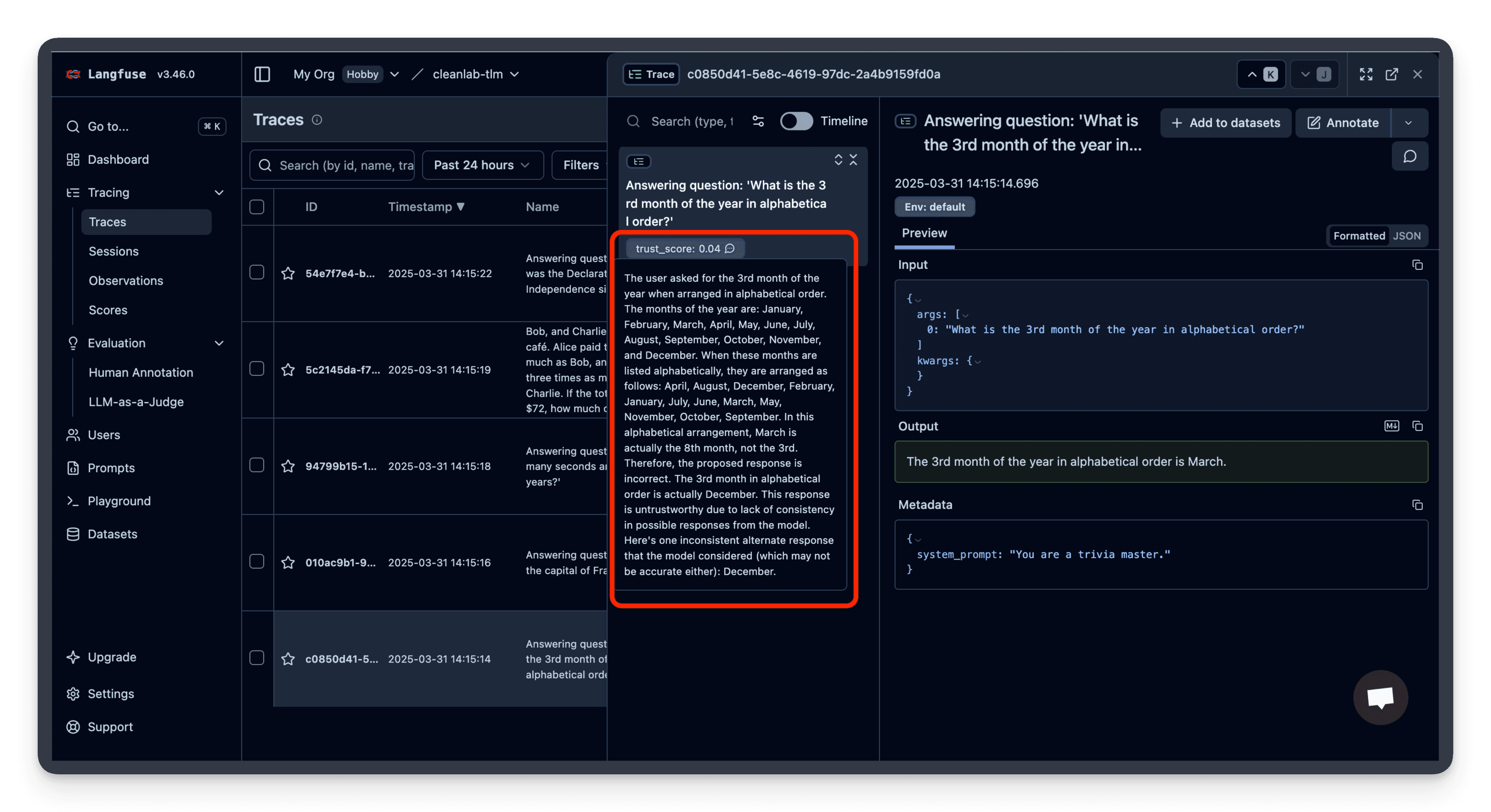Expand the trace to fullscreen view
The width and height of the screenshot is (1491, 812).
pos(1366,74)
